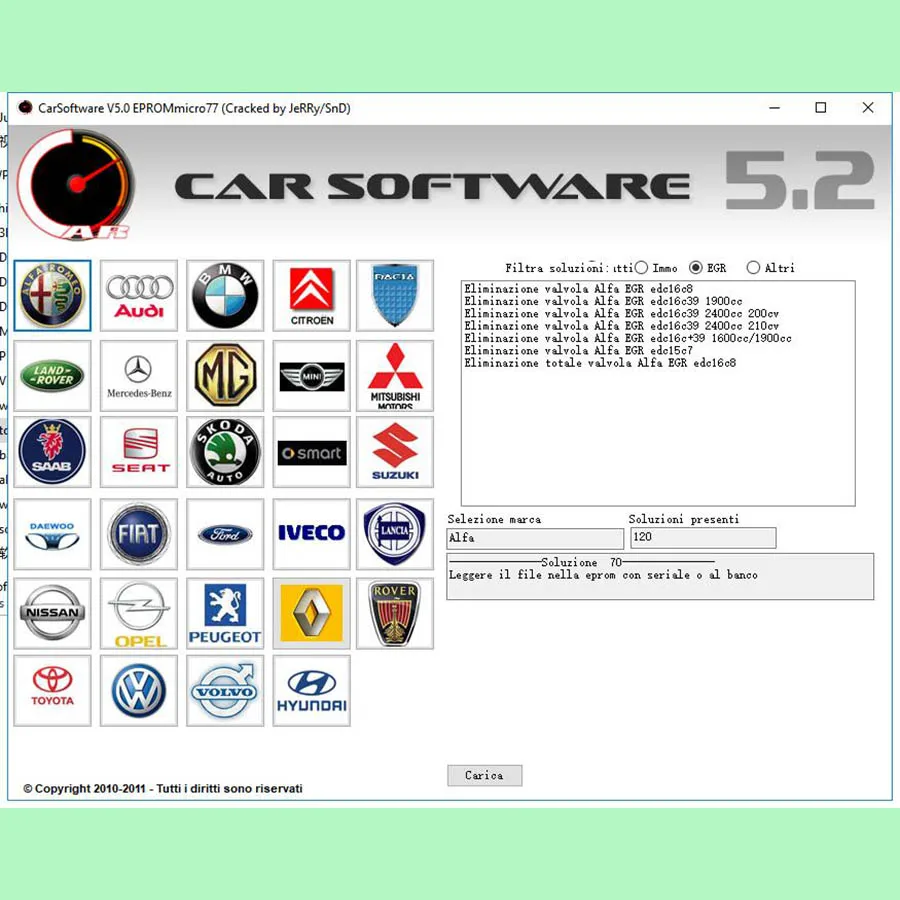Screen dimensions: 900x900
Task: Choose the Saab brand logo
Action: 52,452
